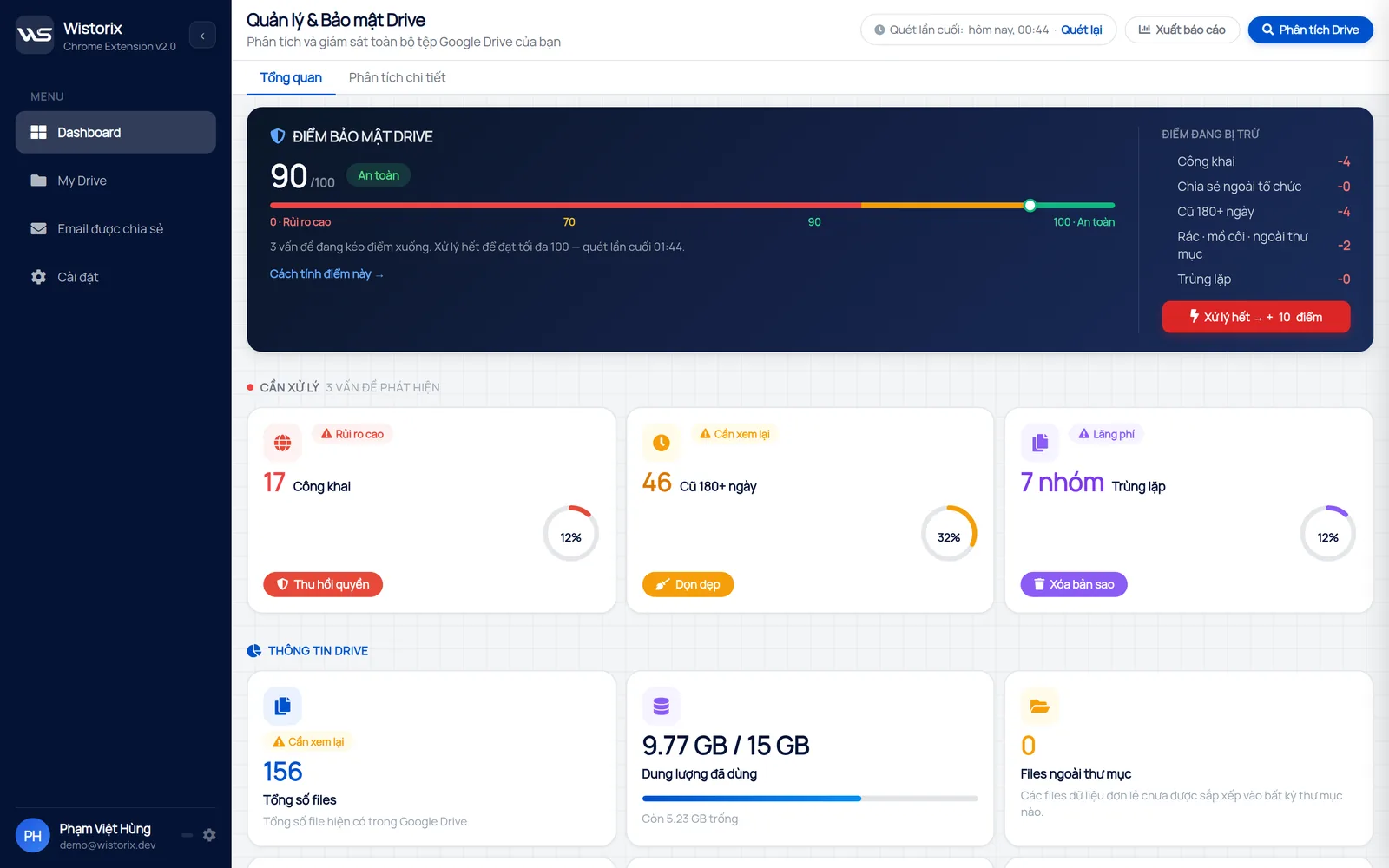Click the Rủi ro cao warning badge

coord(352,434)
